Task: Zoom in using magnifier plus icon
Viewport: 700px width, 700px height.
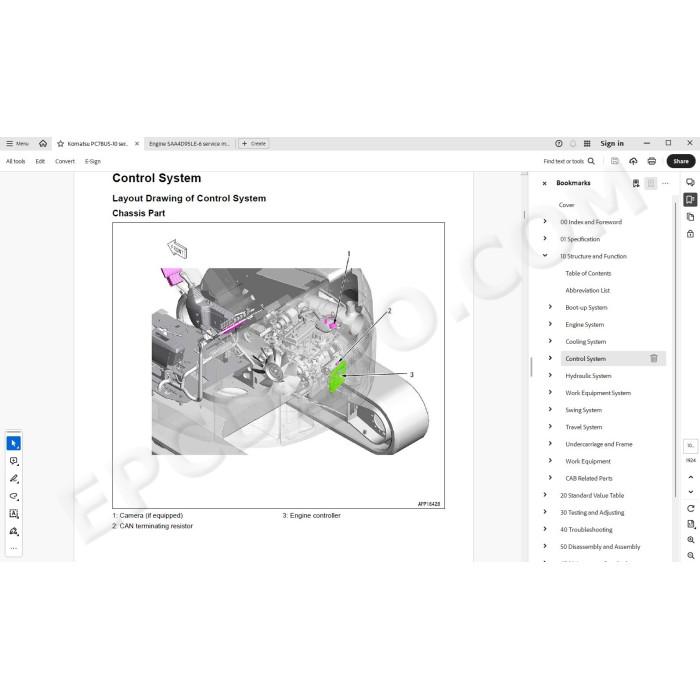Action: 691,540
